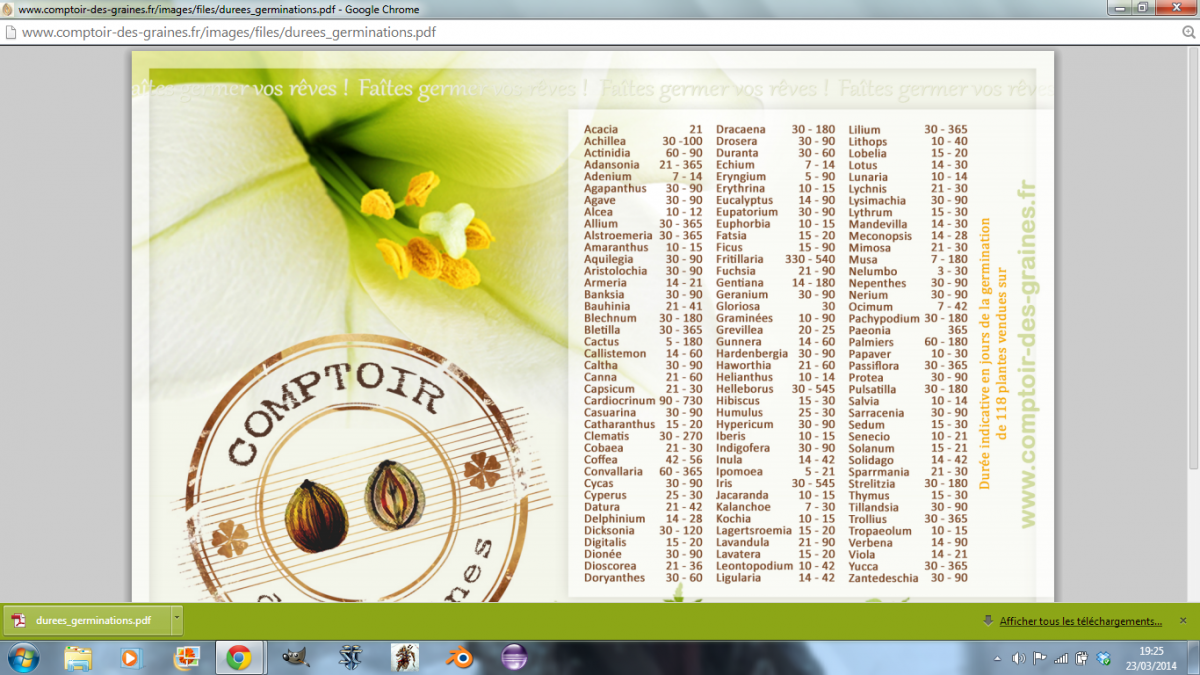1200x675 pixels.
Task: Click the 'Agapanthus' entry
Action: tap(615, 188)
